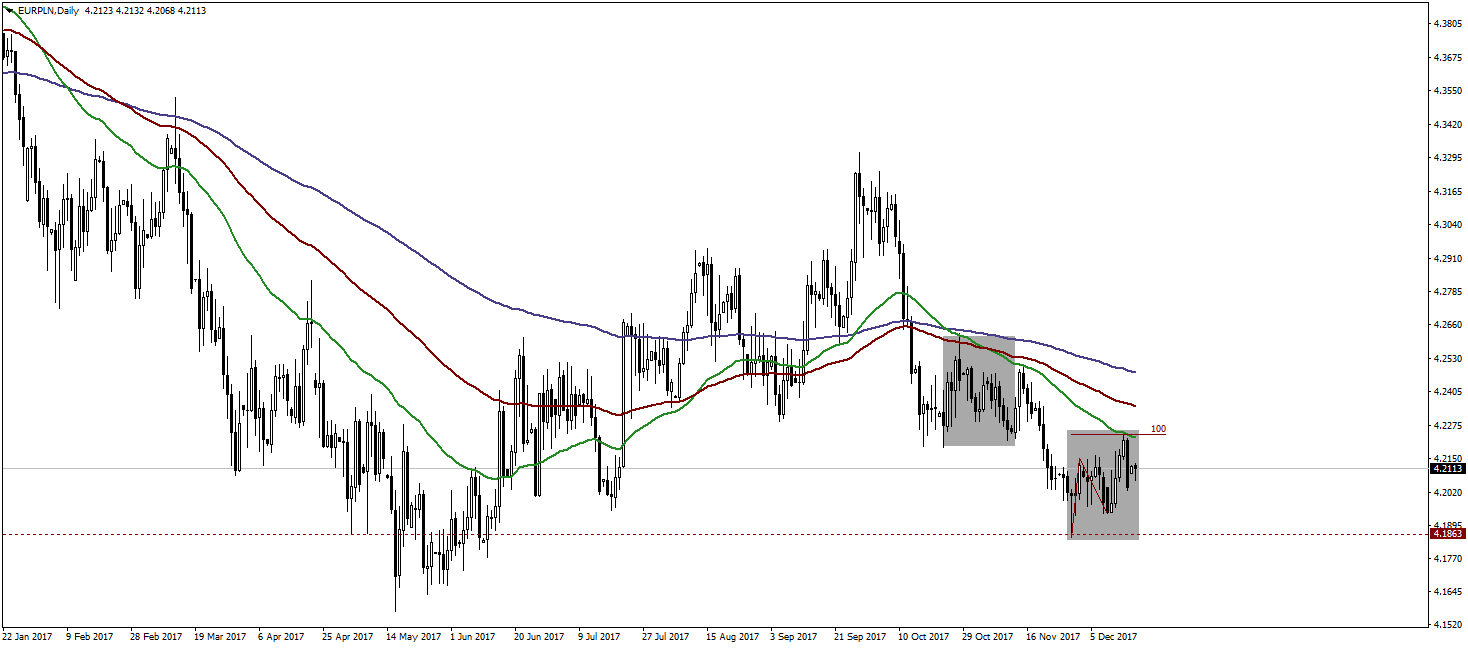Click the 4.2785 price axis label
The image size is (1468, 648).
point(1447,292)
